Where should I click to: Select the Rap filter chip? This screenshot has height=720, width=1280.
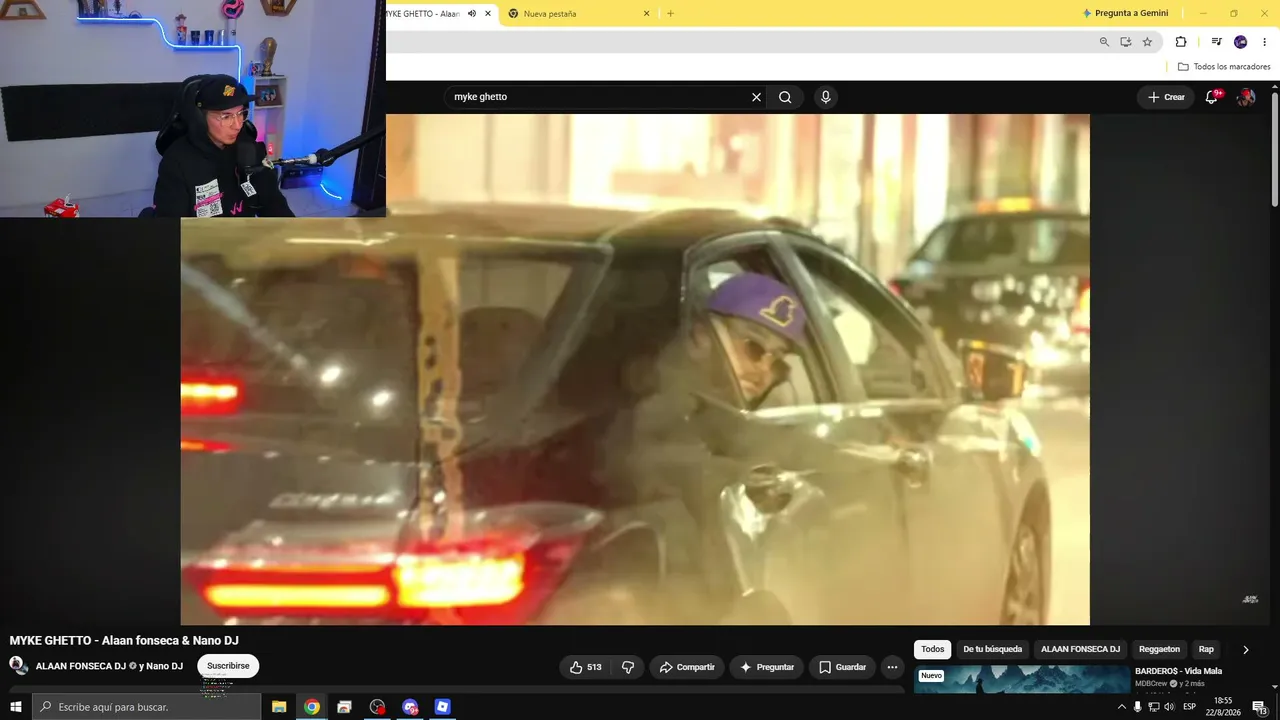(1206, 649)
